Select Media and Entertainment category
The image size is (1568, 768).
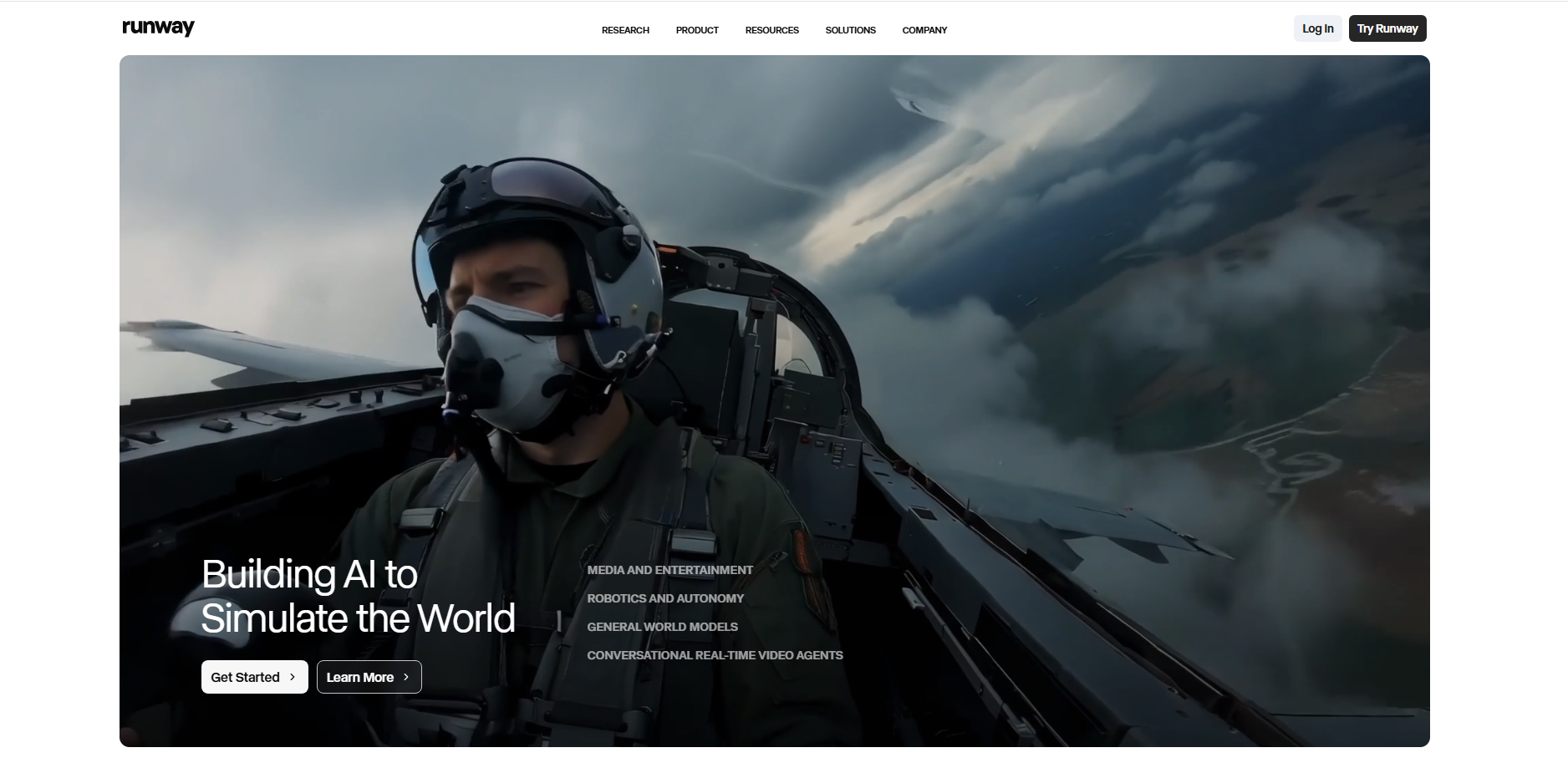[669, 570]
